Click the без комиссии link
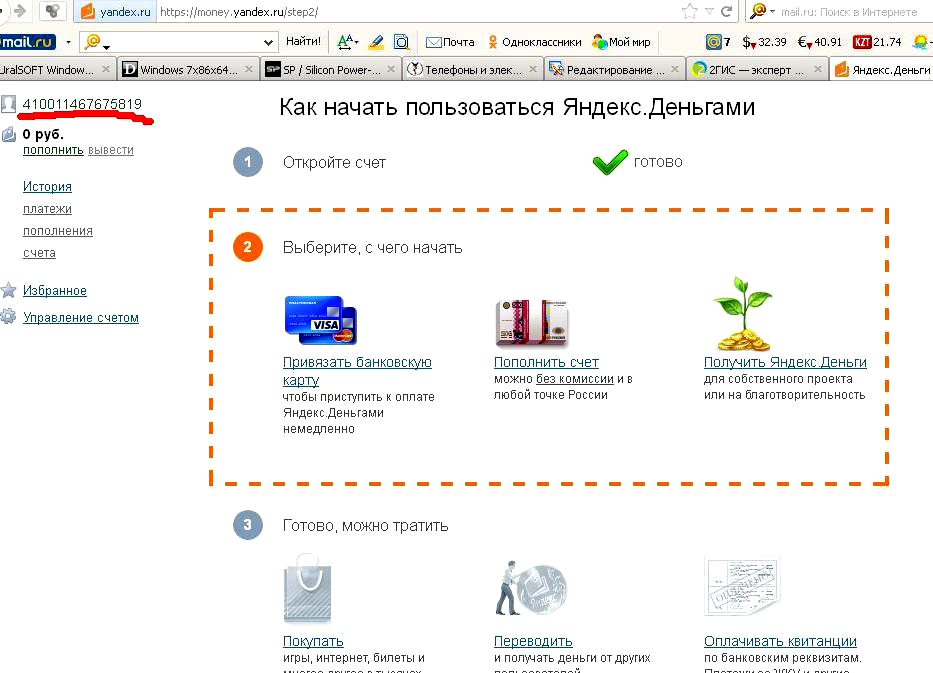This screenshot has width=933, height=673. point(575,379)
